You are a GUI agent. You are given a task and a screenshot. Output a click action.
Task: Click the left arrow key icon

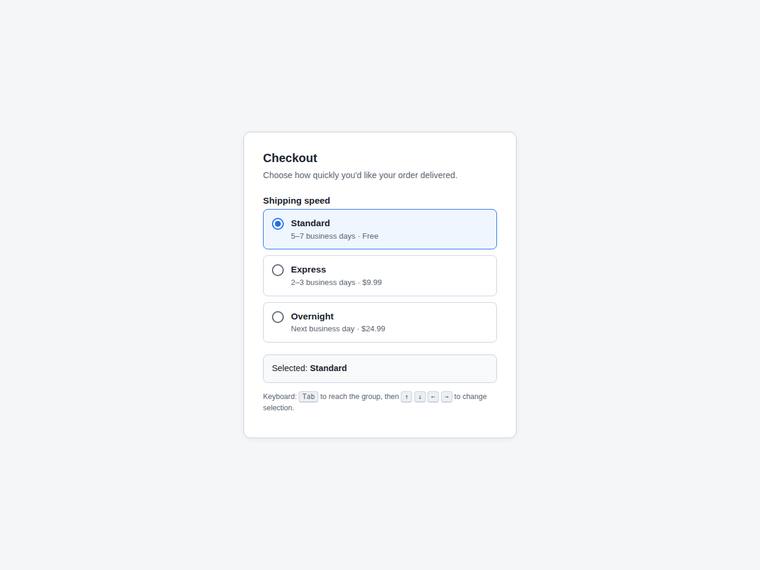click(x=433, y=396)
